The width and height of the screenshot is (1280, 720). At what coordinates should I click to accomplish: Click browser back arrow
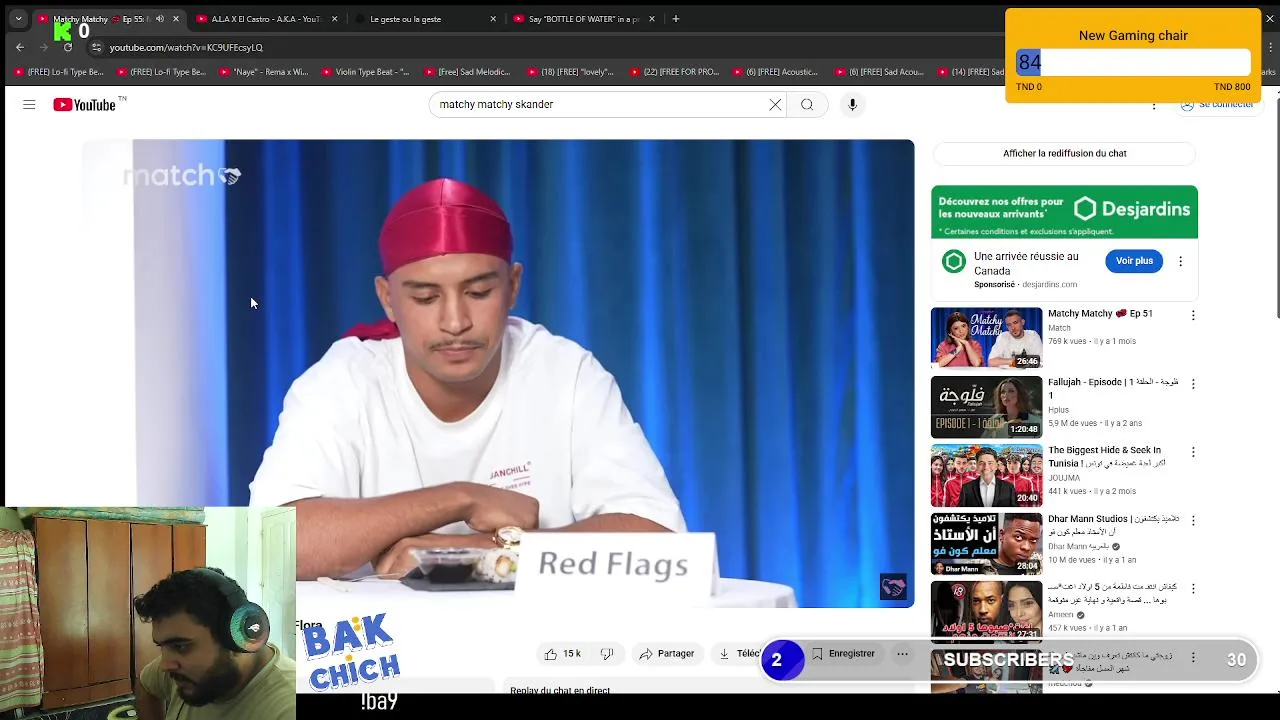pos(20,47)
